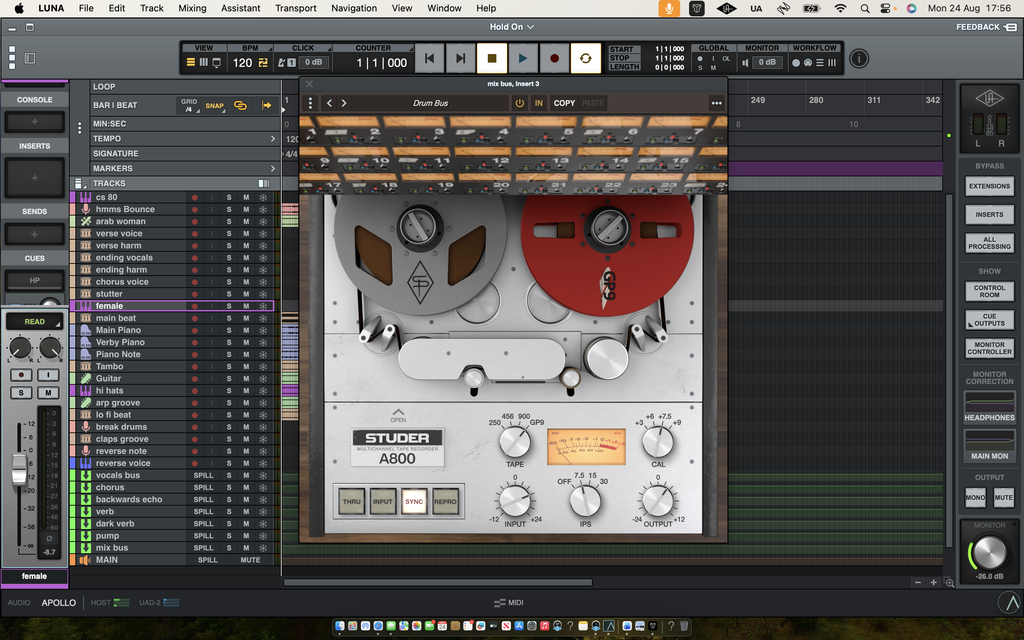Open the Transport menu

click(295, 8)
